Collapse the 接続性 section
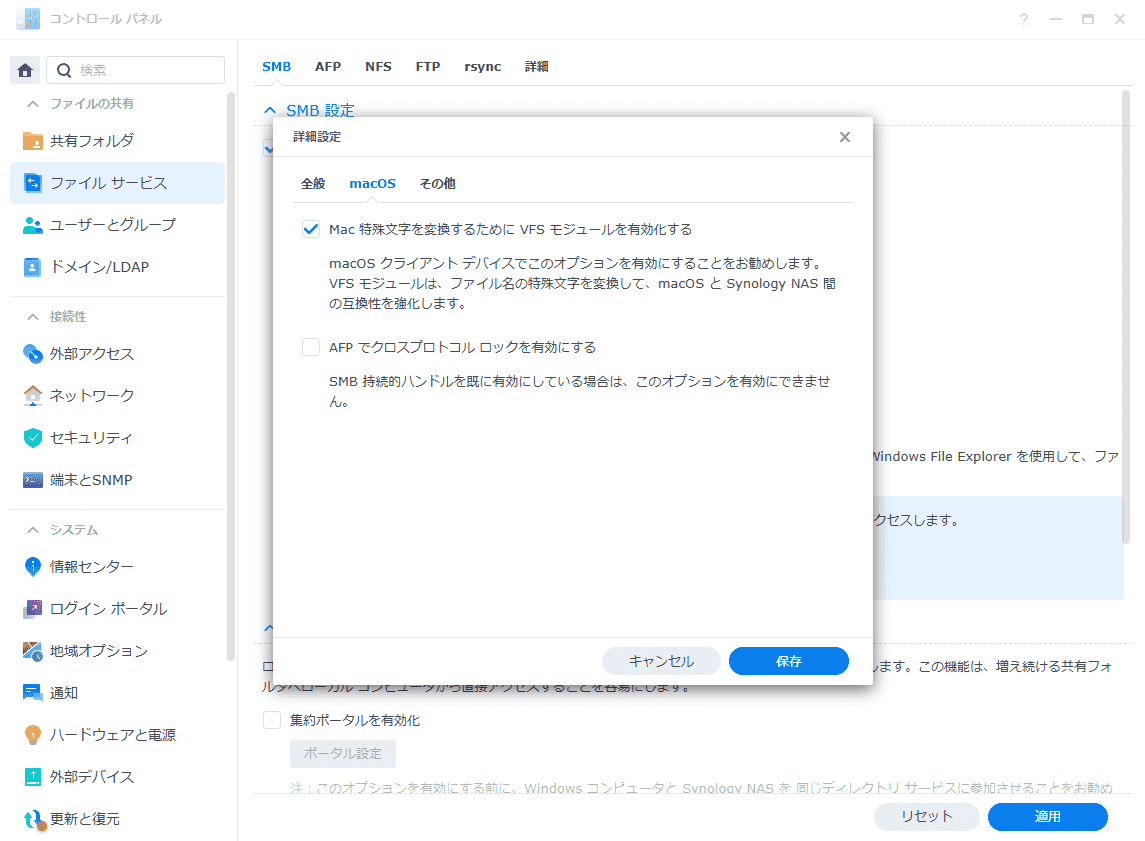1145x841 pixels. point(32,317)
